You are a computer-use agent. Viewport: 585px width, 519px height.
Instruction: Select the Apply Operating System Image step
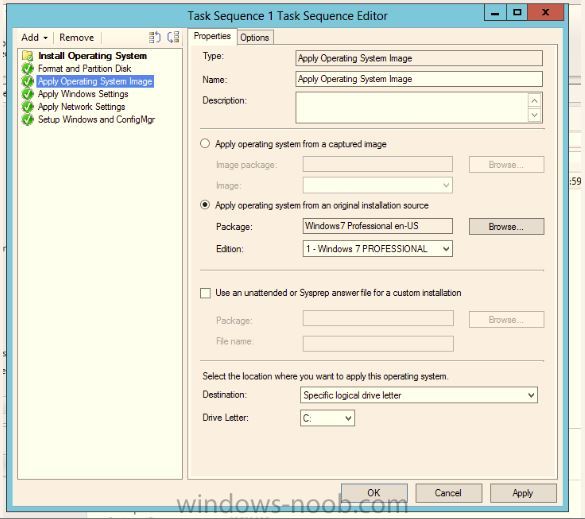tap(95, 81)
